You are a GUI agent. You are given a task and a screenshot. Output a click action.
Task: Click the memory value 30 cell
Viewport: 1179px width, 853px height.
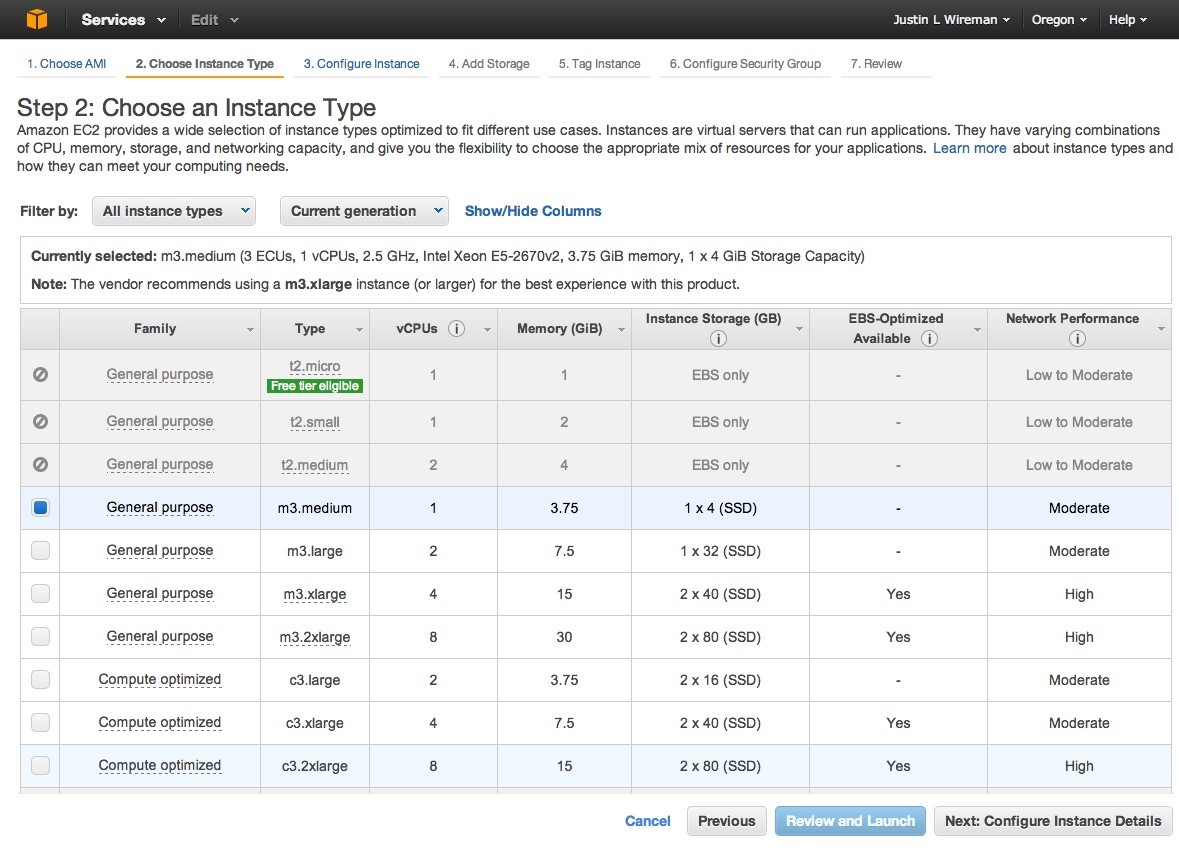[564, 637]
